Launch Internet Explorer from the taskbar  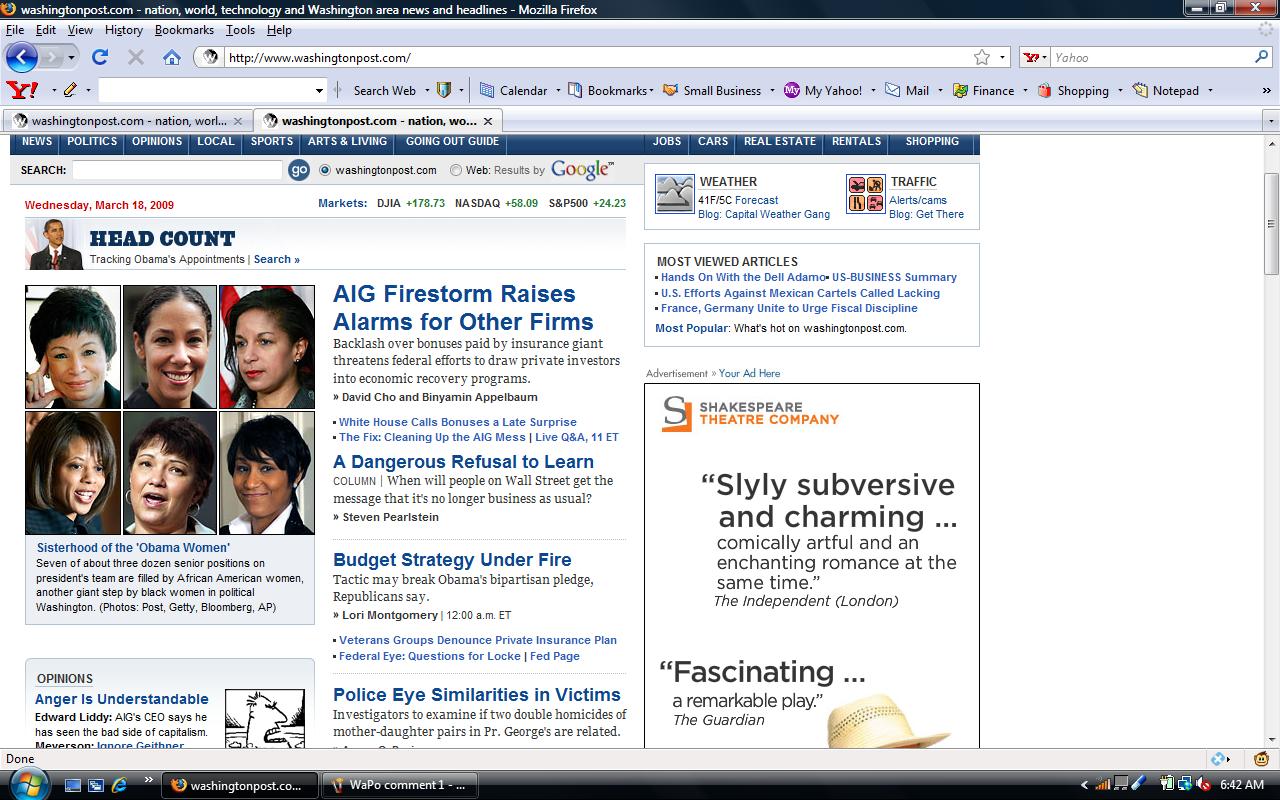point(119,785)
